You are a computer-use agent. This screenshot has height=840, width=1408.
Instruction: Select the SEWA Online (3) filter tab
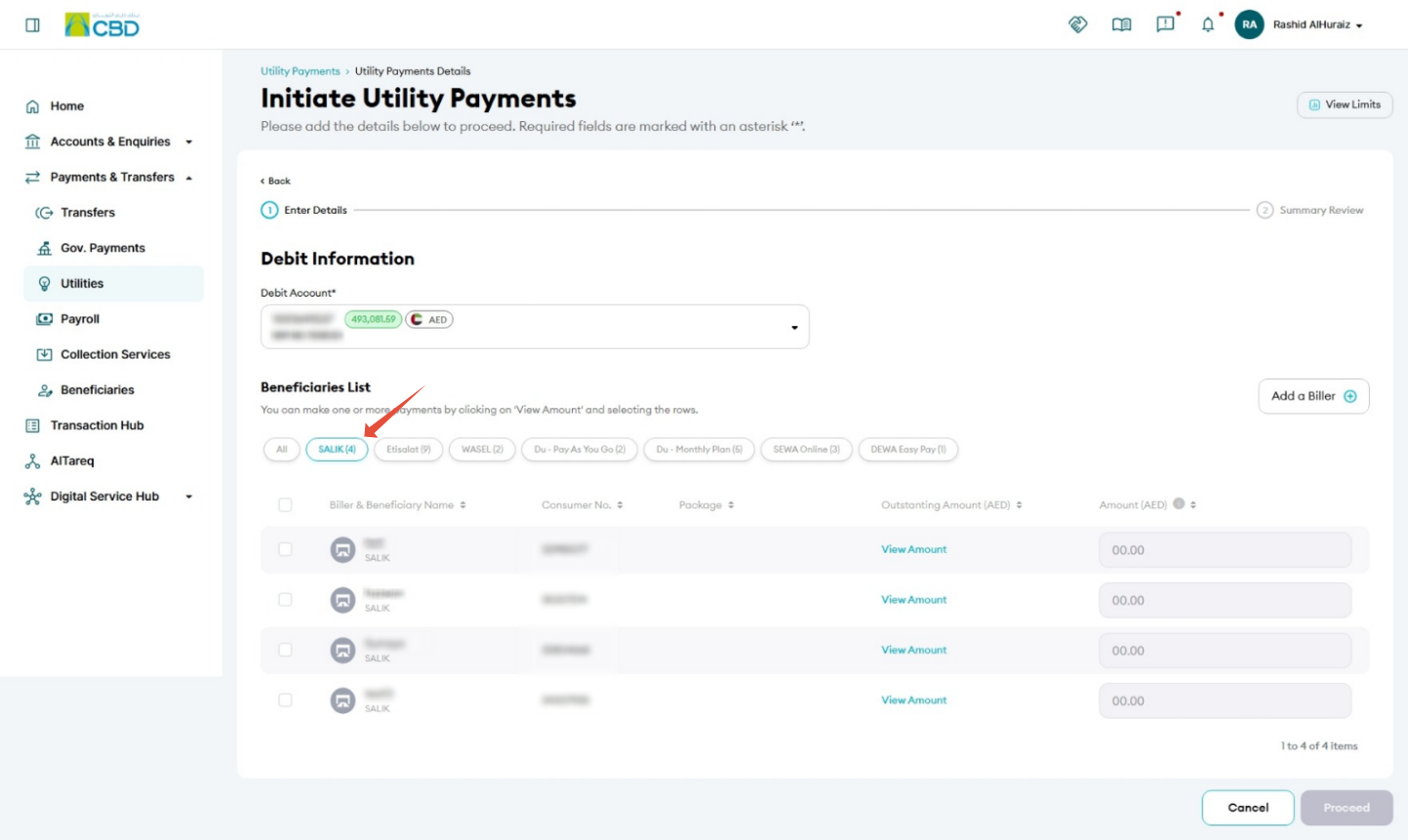tap(807, 450)
